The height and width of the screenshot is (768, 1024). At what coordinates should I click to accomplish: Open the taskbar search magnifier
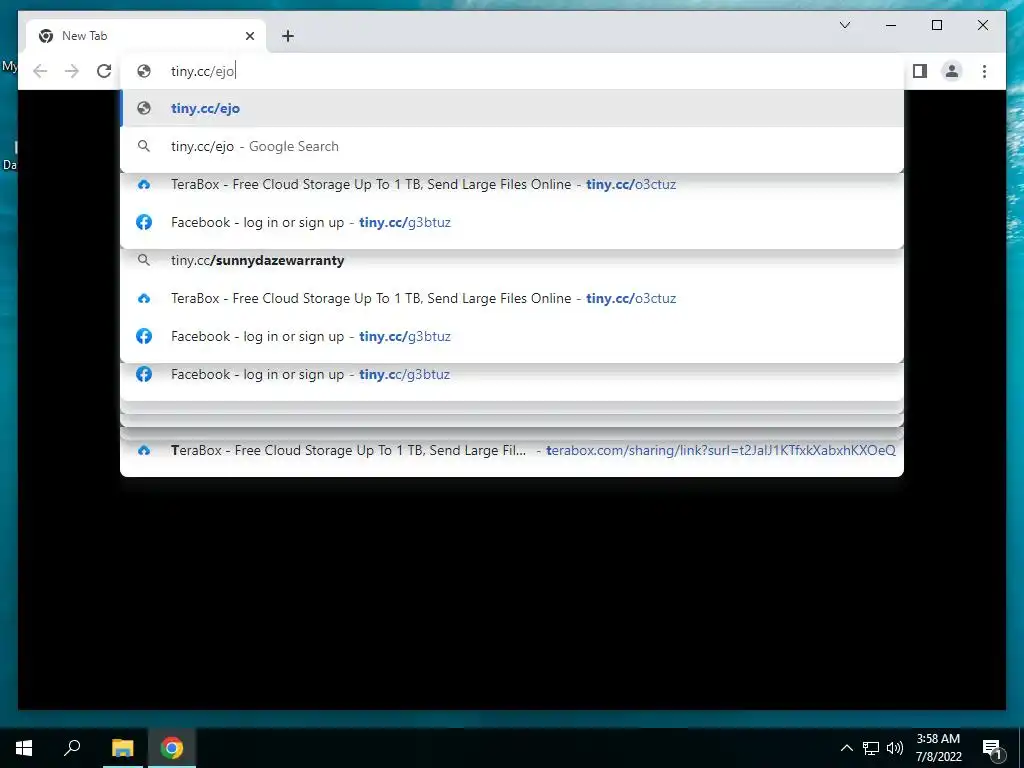(x=72, y=747)
